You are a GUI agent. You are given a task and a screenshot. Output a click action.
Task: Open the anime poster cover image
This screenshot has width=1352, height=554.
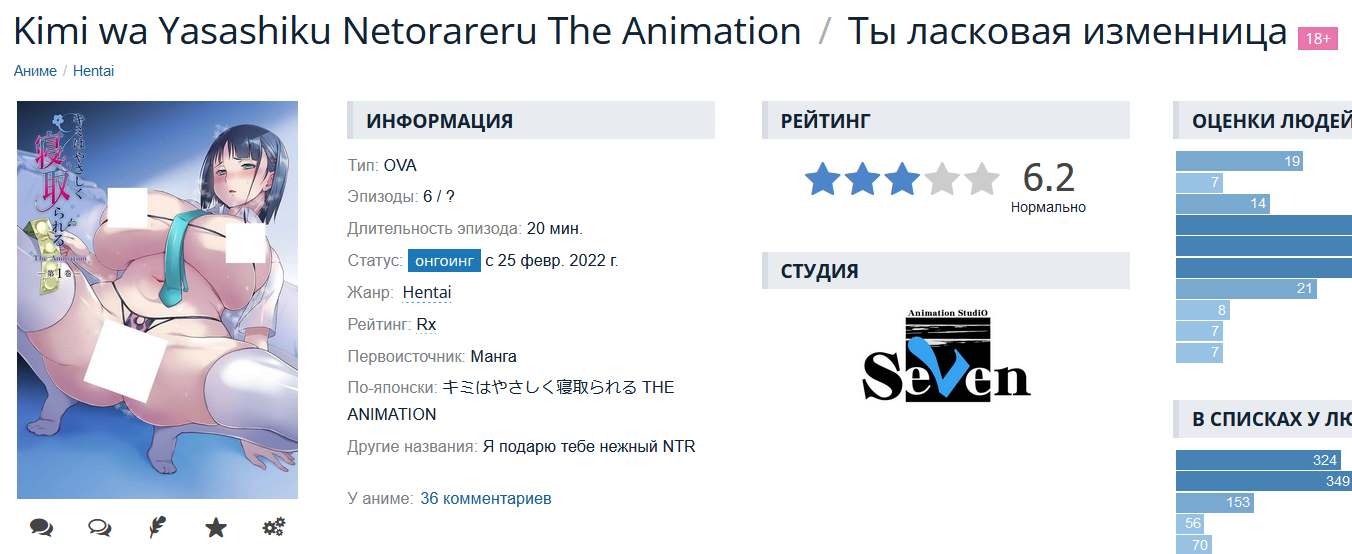157,300
